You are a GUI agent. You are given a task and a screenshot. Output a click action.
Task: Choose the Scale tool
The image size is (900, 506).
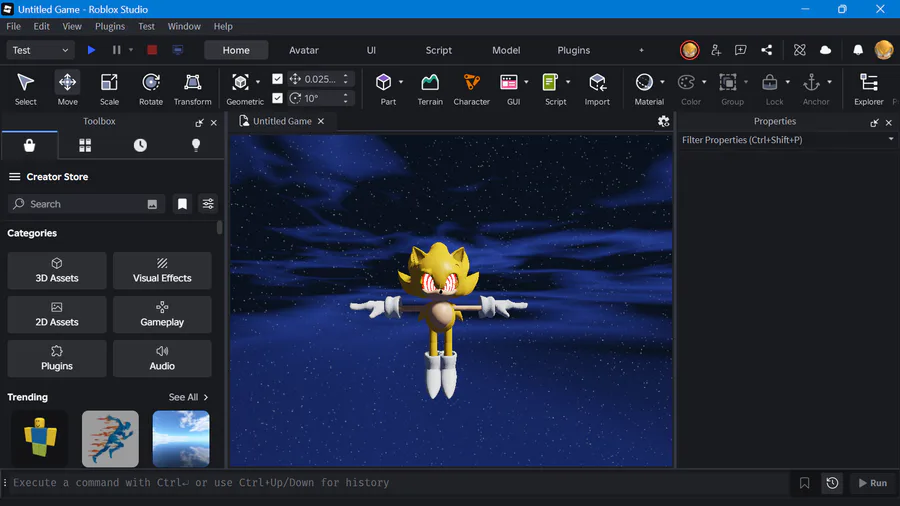pyautogui.click(x=109, y=89)
